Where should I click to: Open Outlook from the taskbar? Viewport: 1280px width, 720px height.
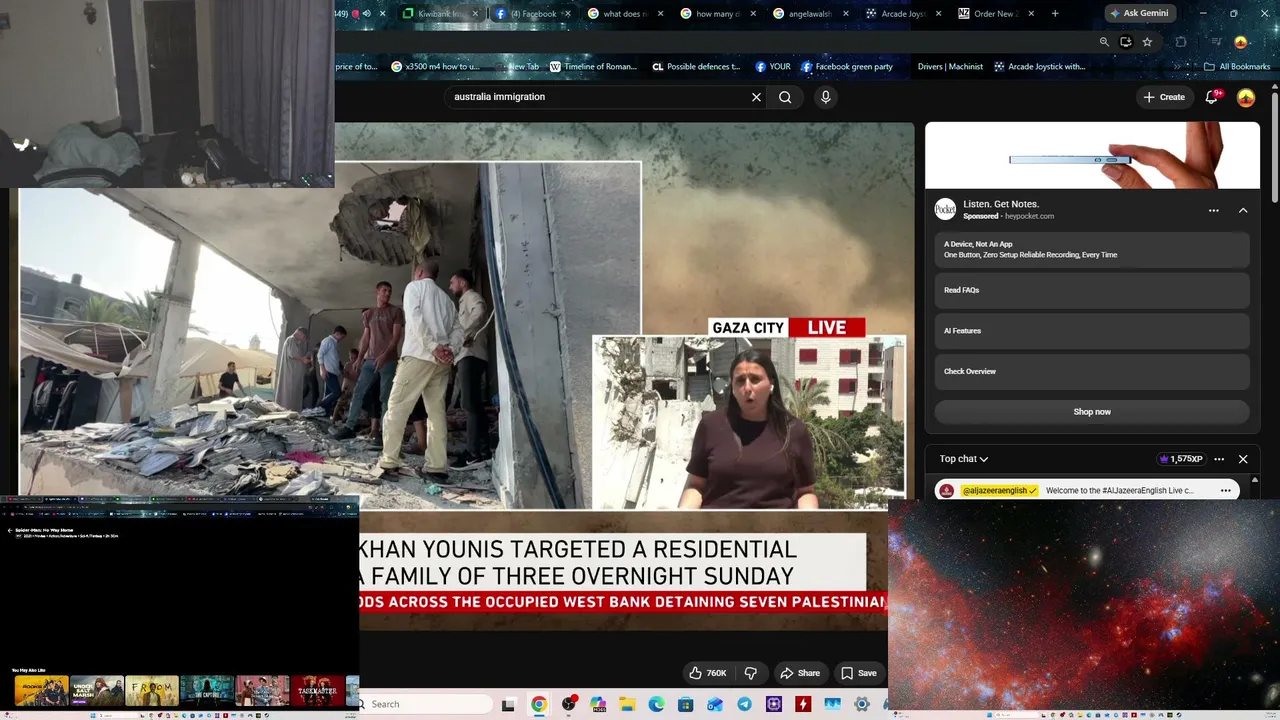(x=715, y=705)
